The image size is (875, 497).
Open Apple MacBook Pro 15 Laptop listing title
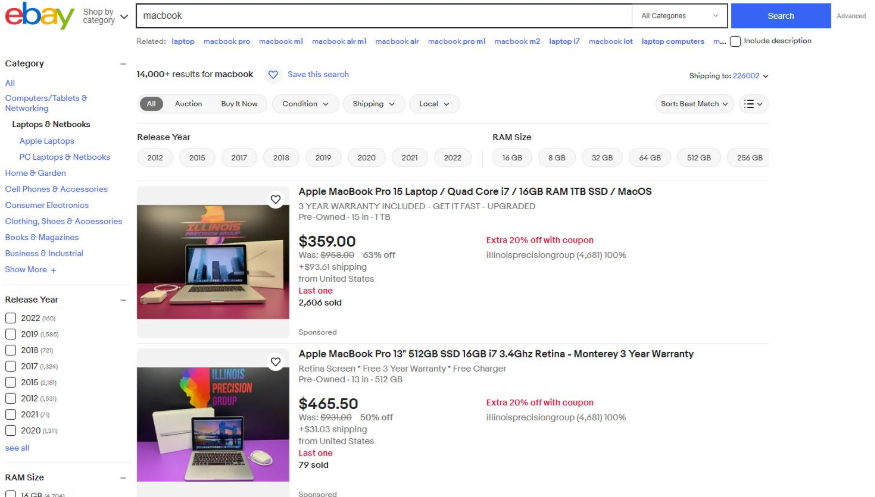click(x=475, y=191)
